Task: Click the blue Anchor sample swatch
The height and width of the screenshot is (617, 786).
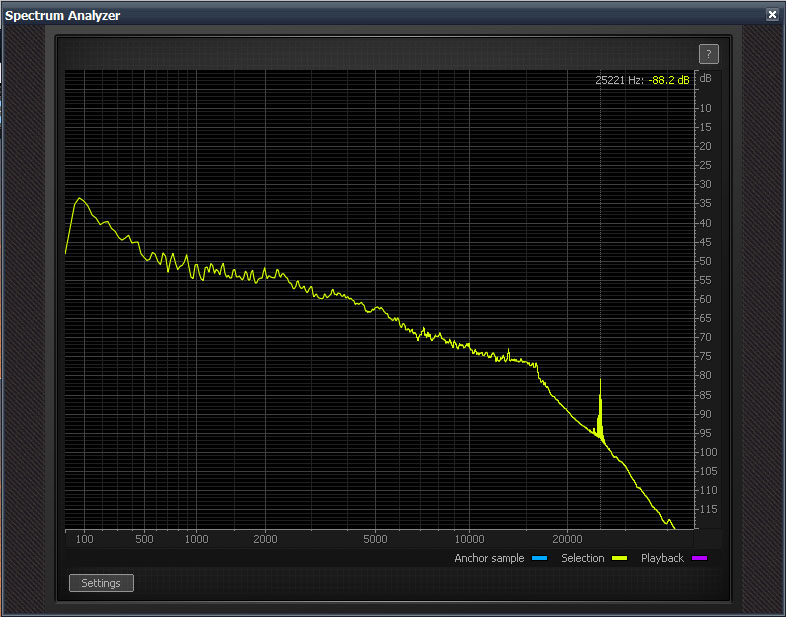Action: 540,558
